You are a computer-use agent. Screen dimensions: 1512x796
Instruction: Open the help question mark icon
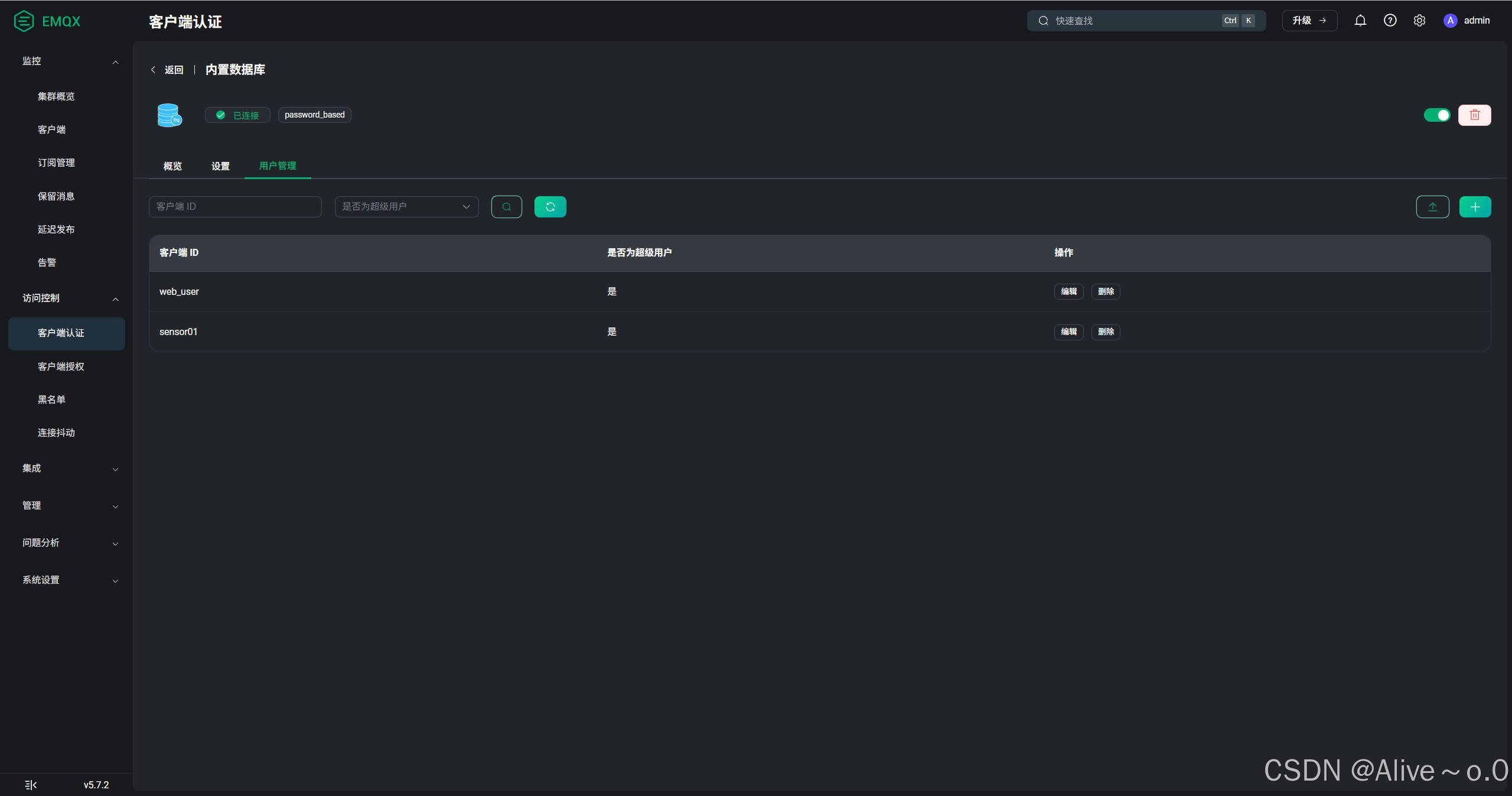1390,21
